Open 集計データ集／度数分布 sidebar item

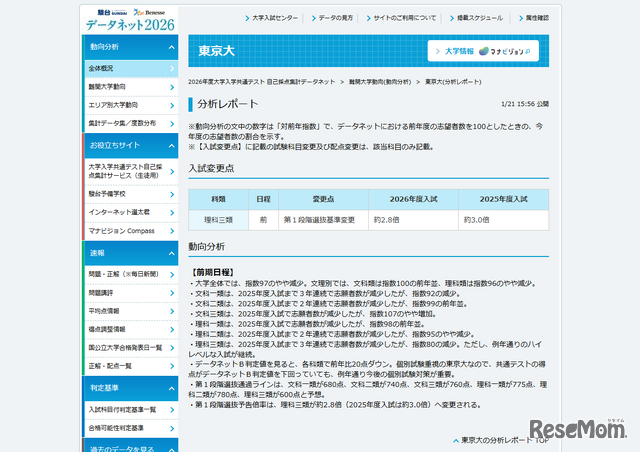coord(131,123)
